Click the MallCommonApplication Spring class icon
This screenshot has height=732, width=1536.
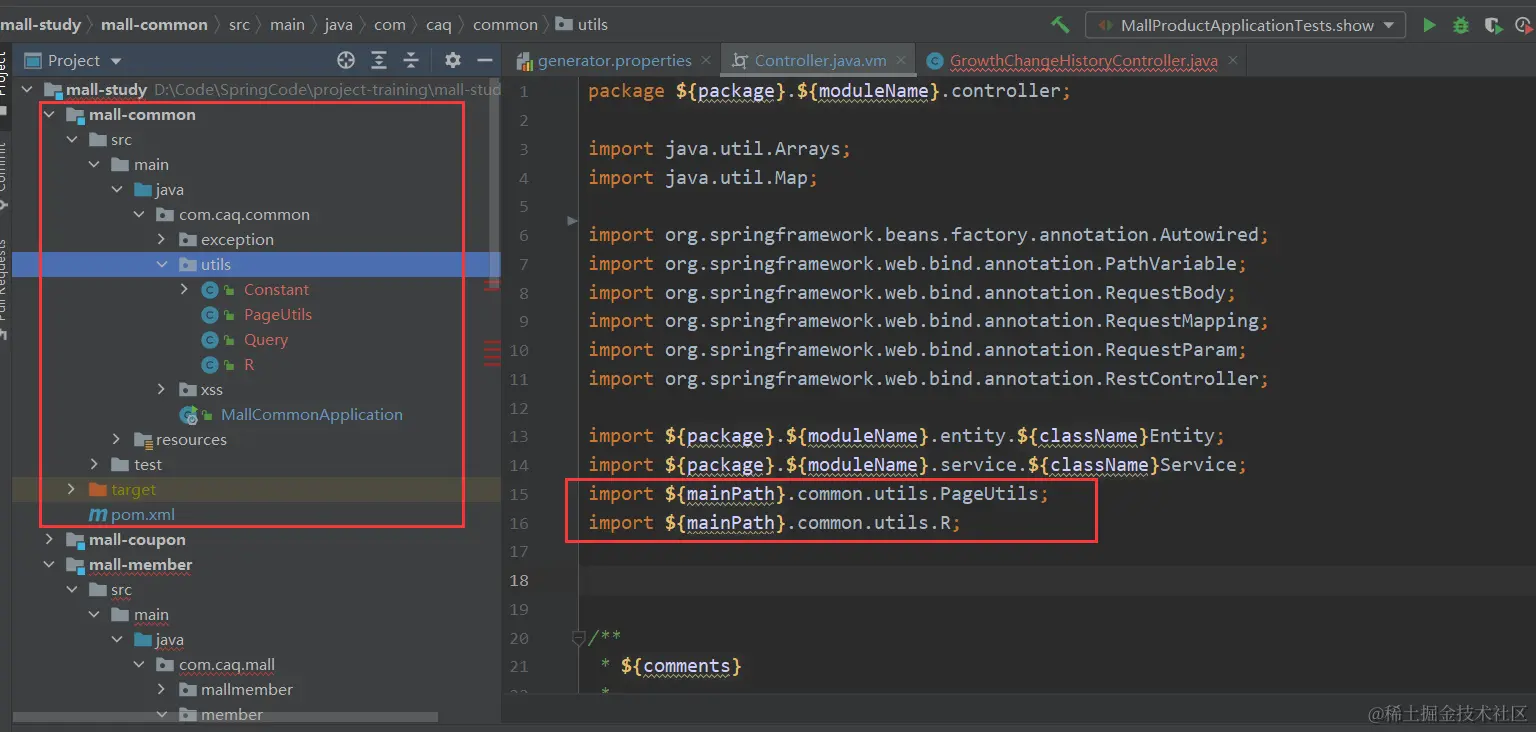188,415
